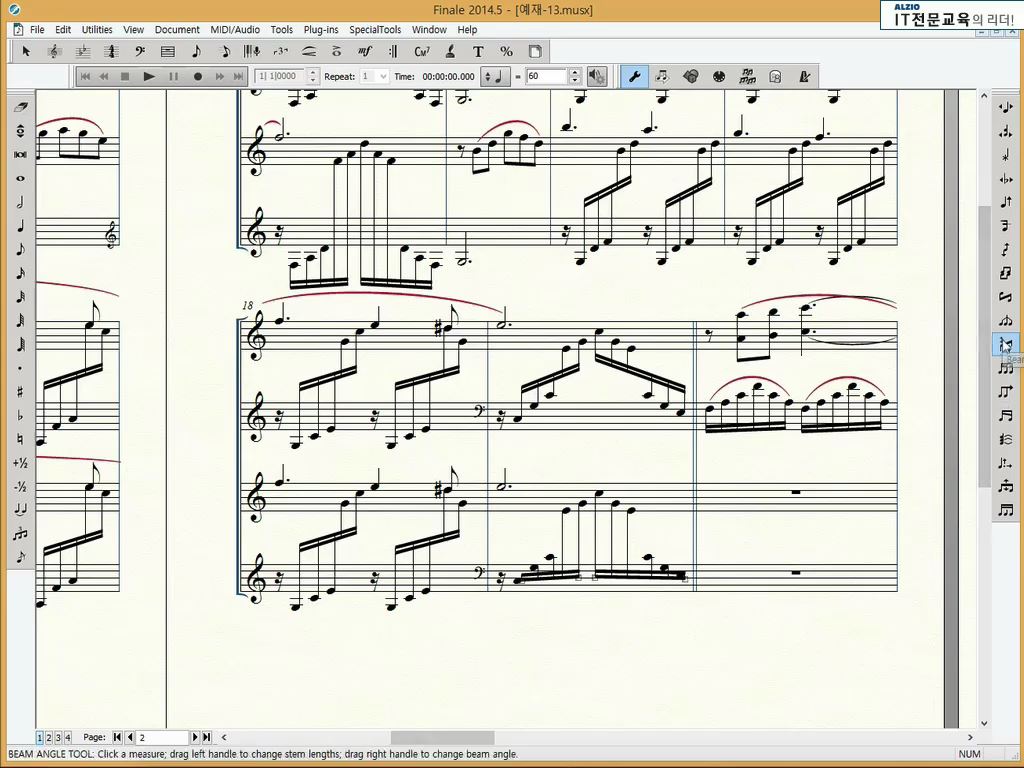Select the Measure tool
This screenshot has width=1024, height=768.
[x=167, y=52]
